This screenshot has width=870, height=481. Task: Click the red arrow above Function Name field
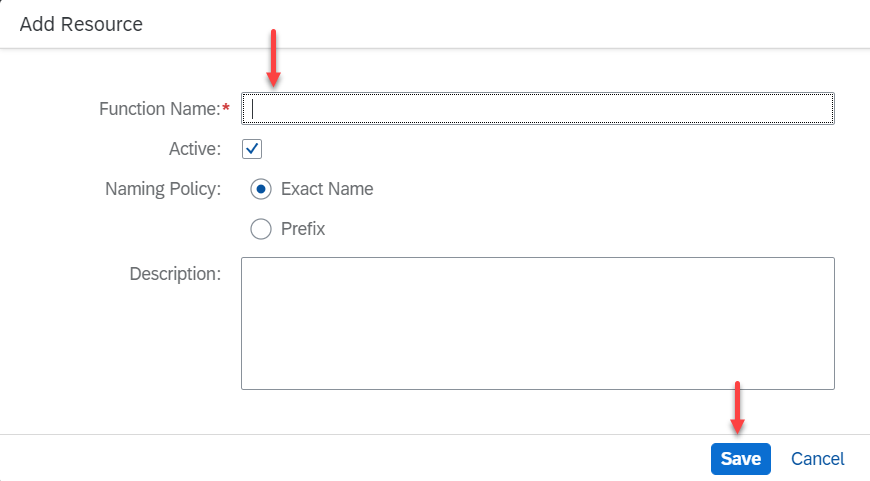coord(274,57)
